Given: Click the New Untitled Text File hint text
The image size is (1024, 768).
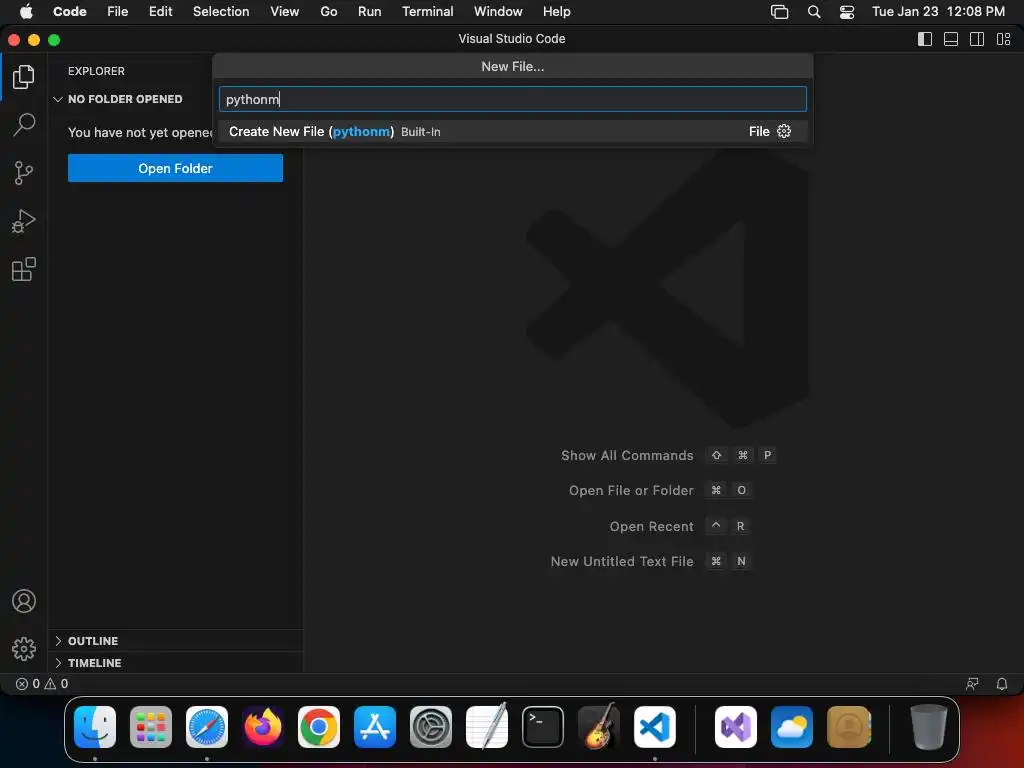Looking at the screenshot, I should [x=622, y=562].
